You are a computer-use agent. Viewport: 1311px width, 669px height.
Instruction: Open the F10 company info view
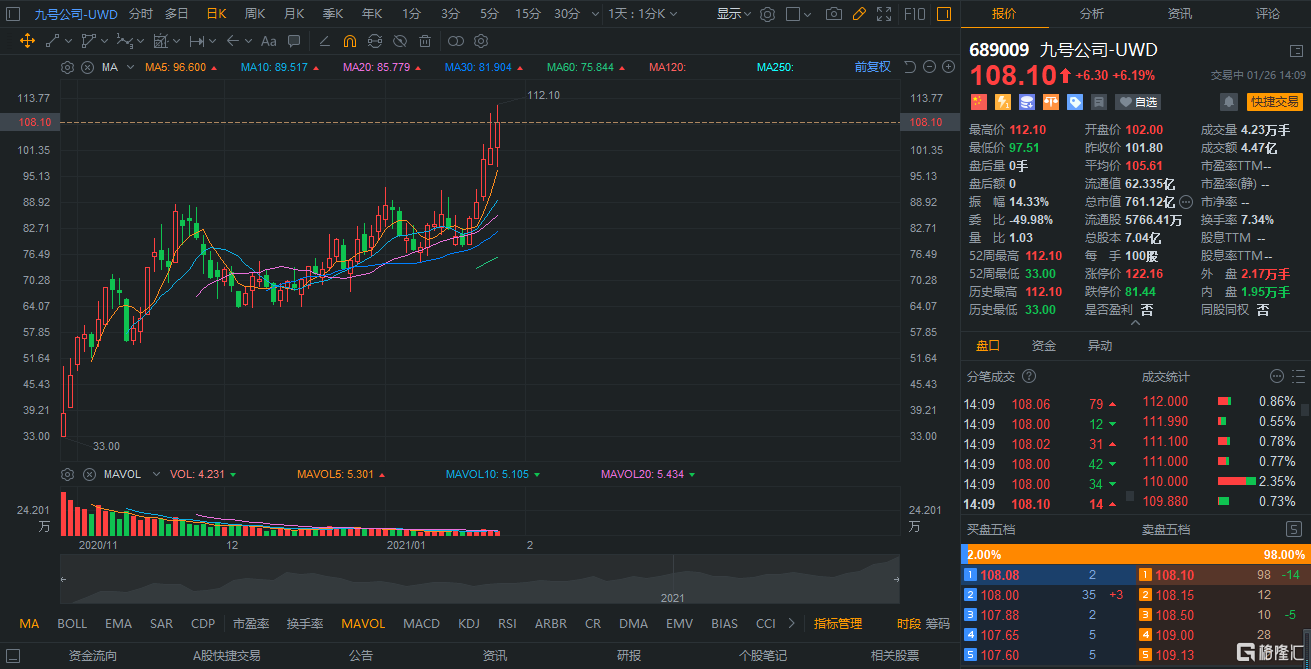[x=914, y=14]
